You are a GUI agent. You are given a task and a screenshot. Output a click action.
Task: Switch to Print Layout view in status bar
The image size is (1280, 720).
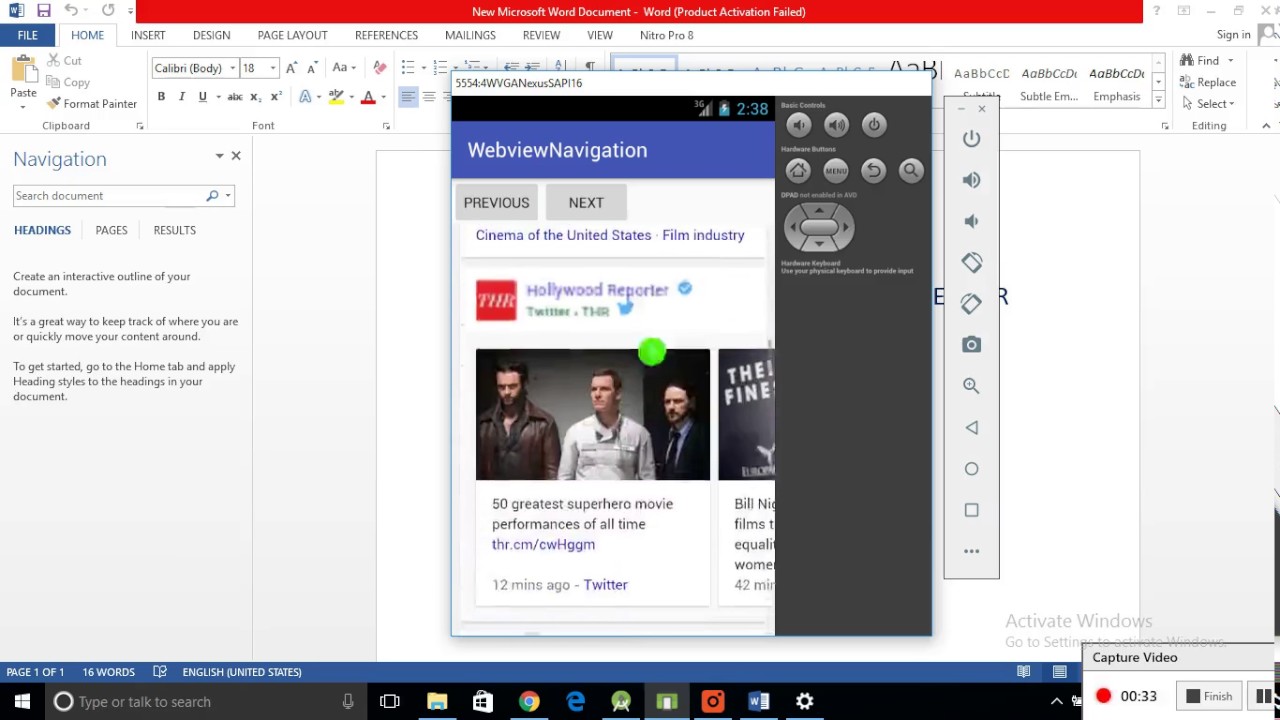click(x=1059, y=672)
